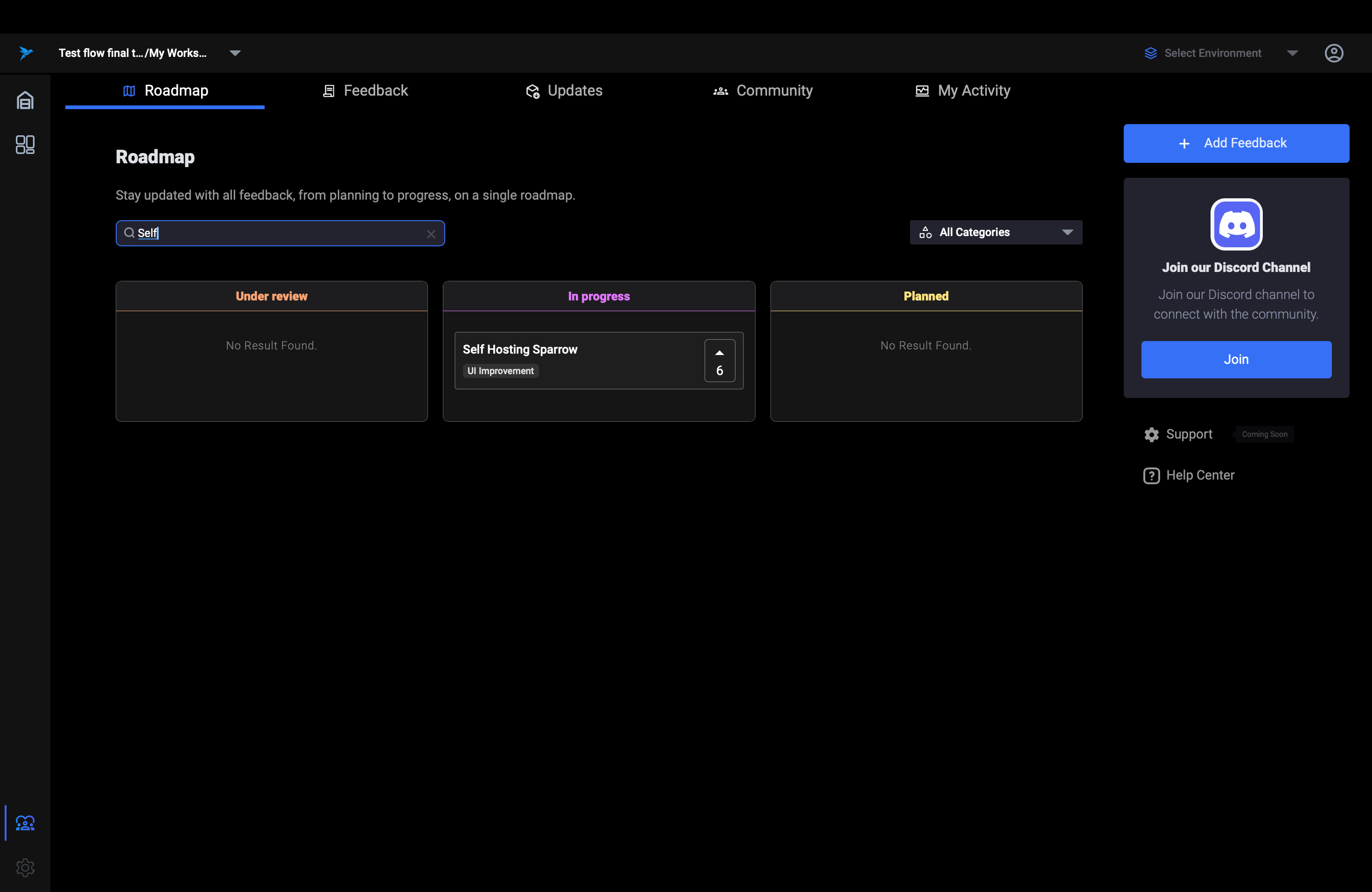Click the plus icon in Add Feedback

(1184, 144)
